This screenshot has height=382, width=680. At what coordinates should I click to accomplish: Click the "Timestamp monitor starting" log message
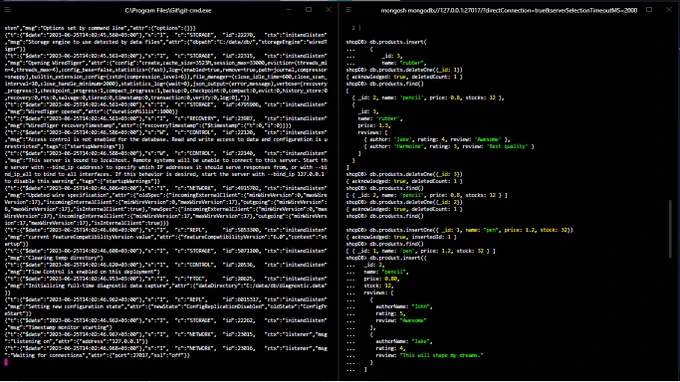tap(59, 327)
